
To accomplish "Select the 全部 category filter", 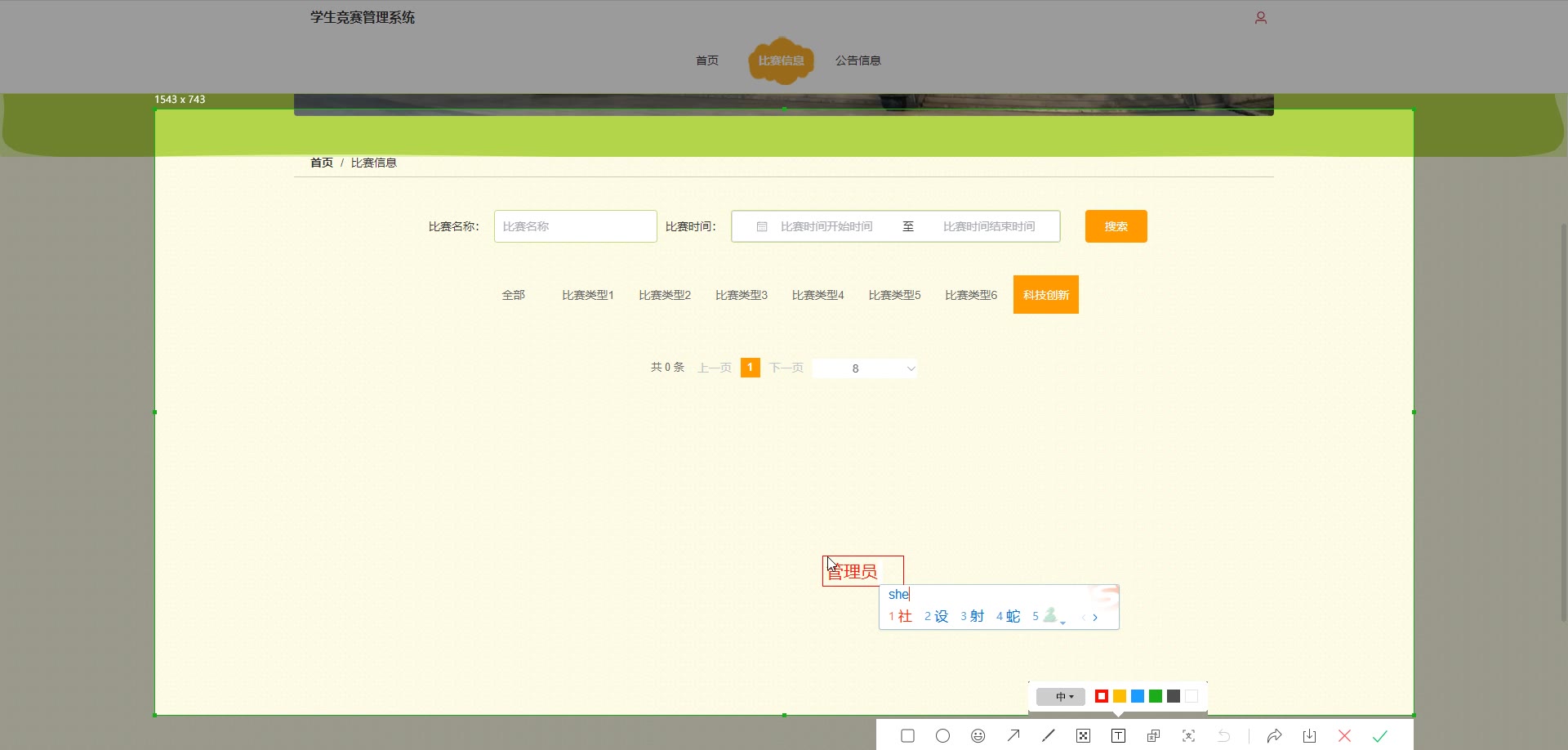I will click(514, 295).
